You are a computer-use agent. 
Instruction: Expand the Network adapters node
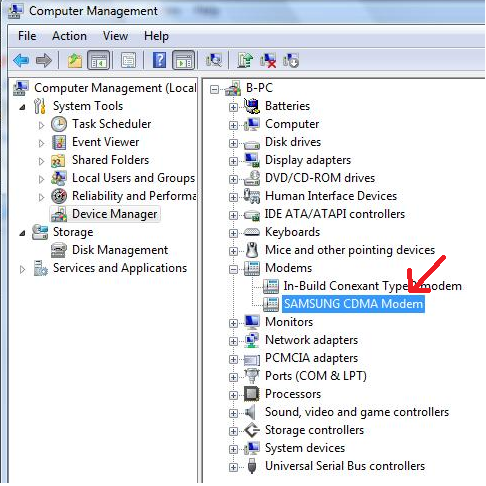coord(233,341)
